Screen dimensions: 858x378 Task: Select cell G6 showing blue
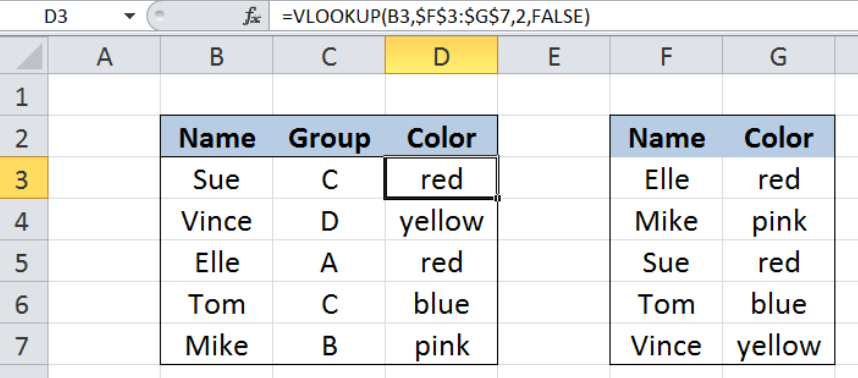click(778, 303)
